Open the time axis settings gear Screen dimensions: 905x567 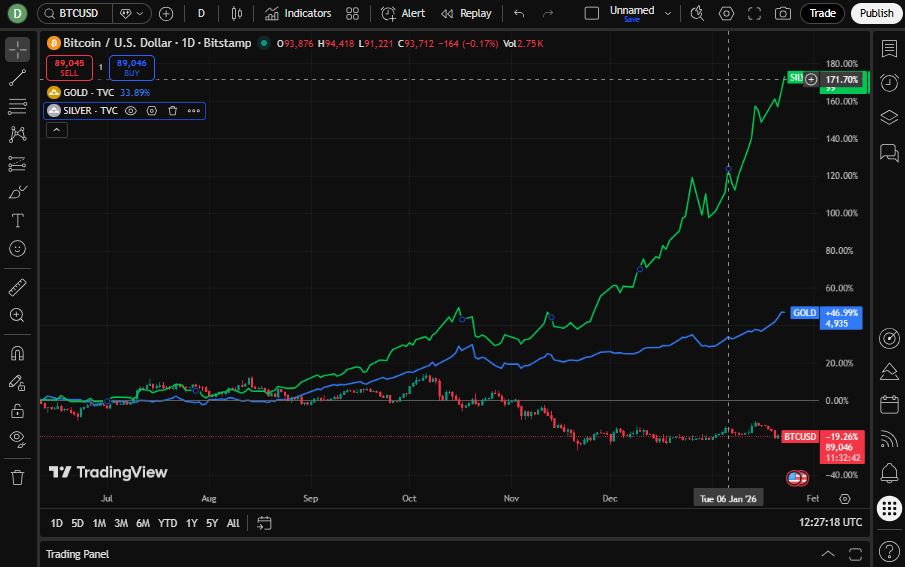tap(845, 499)
